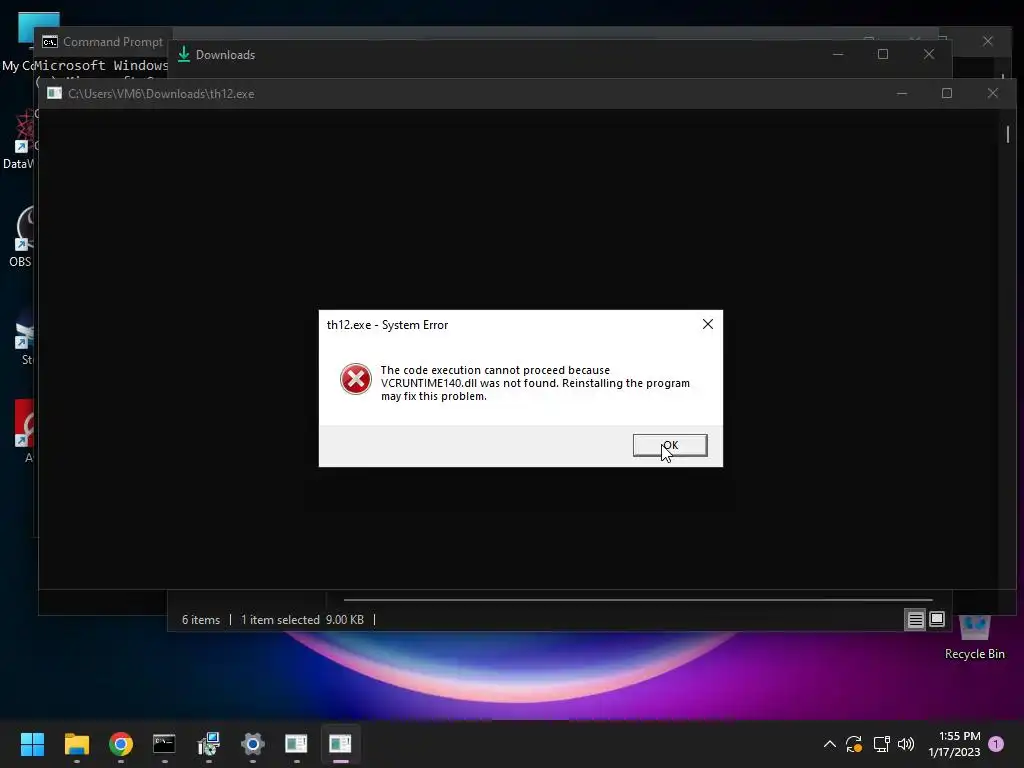Close the Downloads window
Screen dimensions: 1024x768
pyautogui.click(x=929, y=54)
